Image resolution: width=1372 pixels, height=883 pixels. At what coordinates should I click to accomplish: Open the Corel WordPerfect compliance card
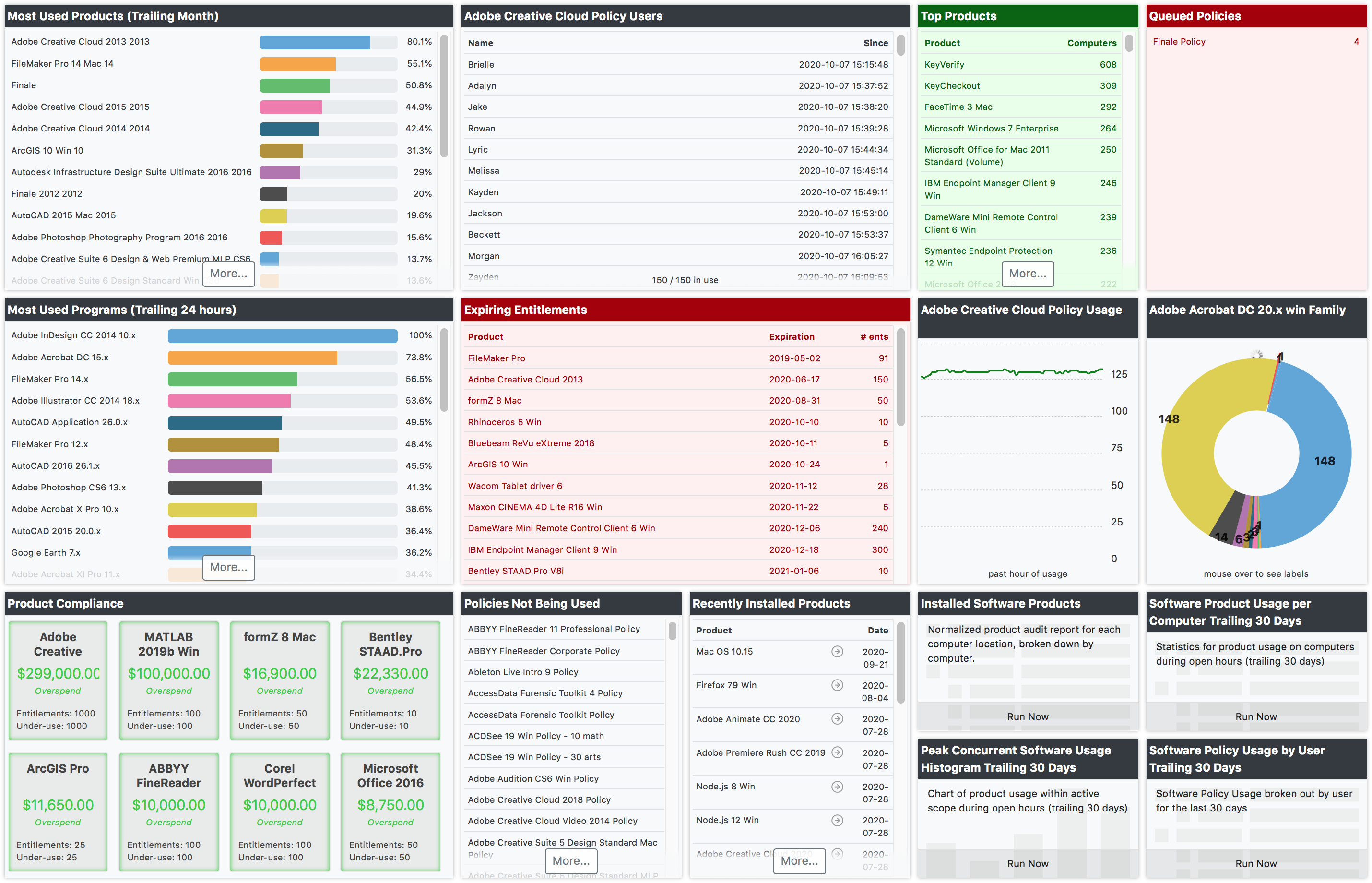click(279, 812)
